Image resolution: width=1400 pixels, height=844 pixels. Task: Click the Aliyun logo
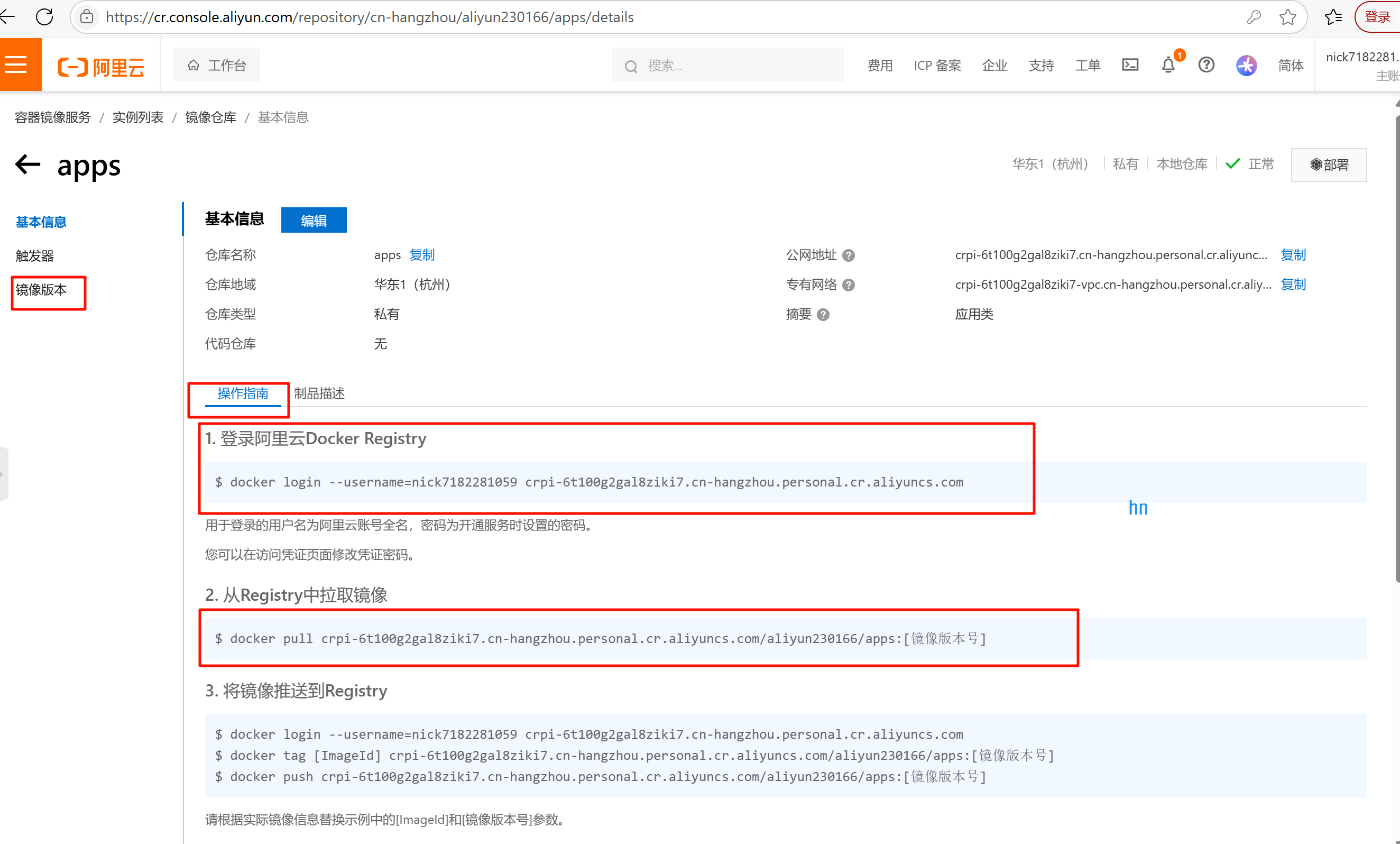101,67
